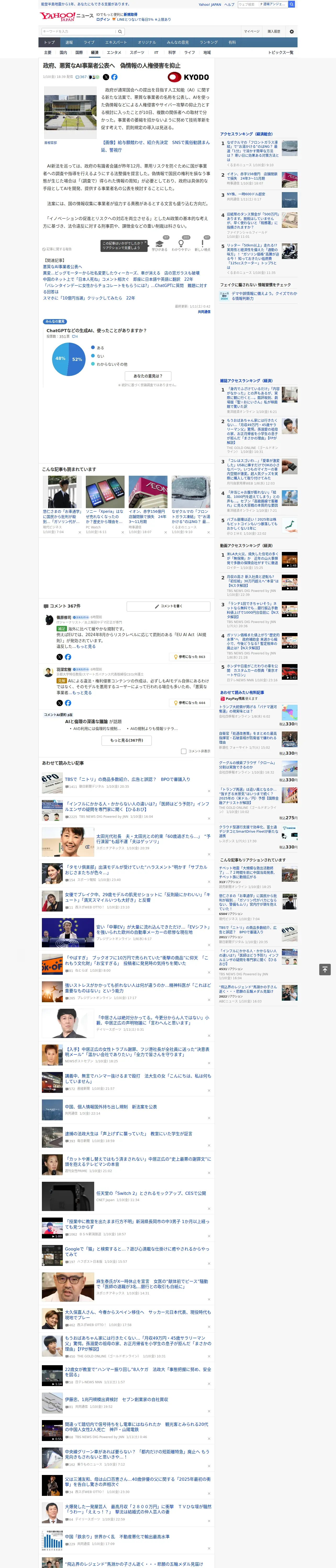
Task: Open 羽深宏樹's avatar profile
Action: [48, 672]
